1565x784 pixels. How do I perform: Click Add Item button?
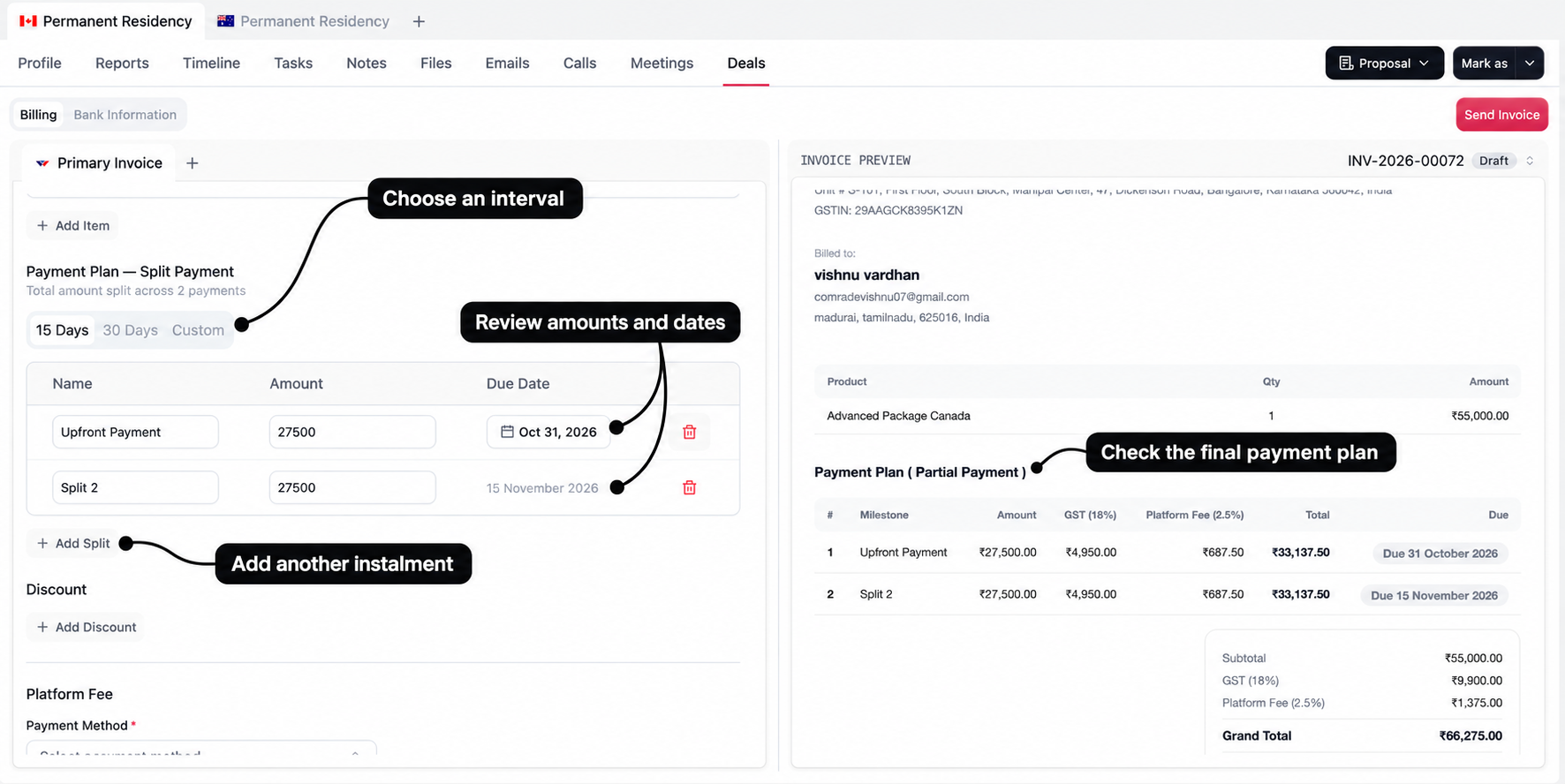[73, 226]
